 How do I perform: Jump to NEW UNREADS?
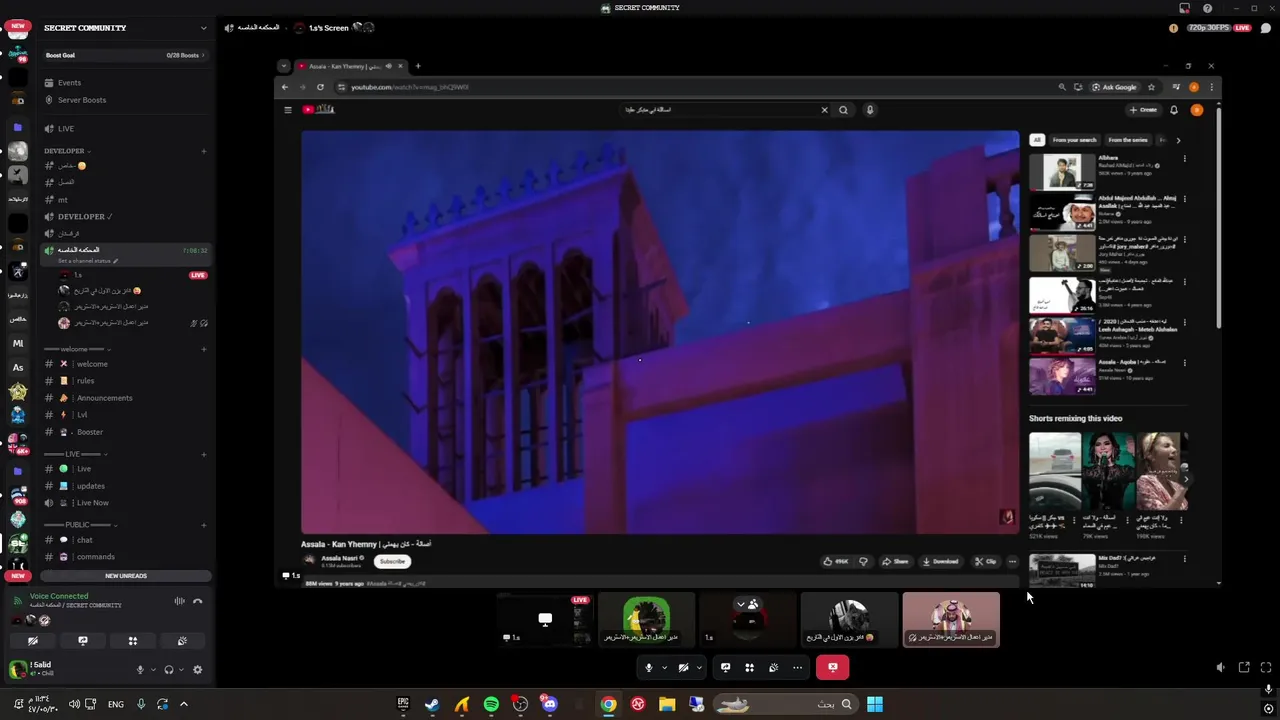(x=126, y=576)
